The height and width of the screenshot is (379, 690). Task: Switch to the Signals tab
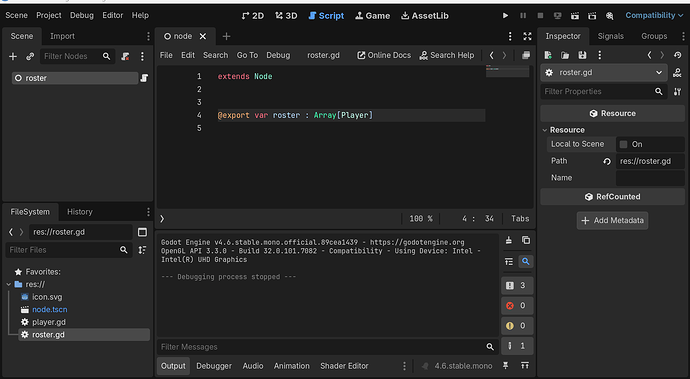coord(610,36)
